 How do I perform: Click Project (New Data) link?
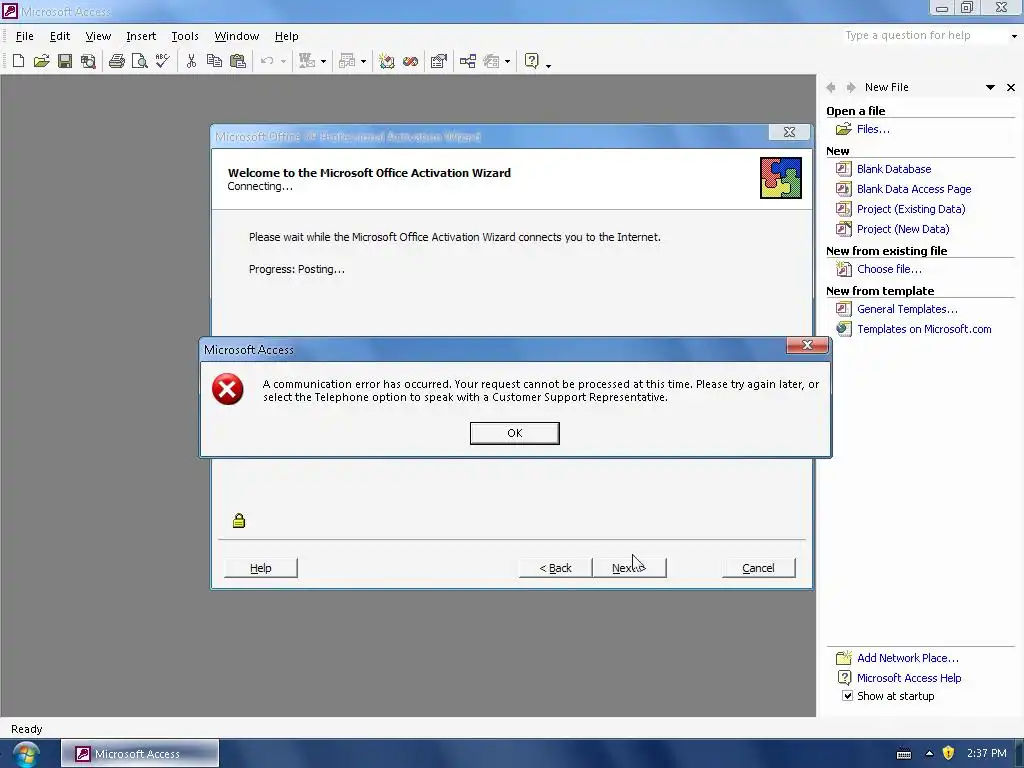(903, 229)
